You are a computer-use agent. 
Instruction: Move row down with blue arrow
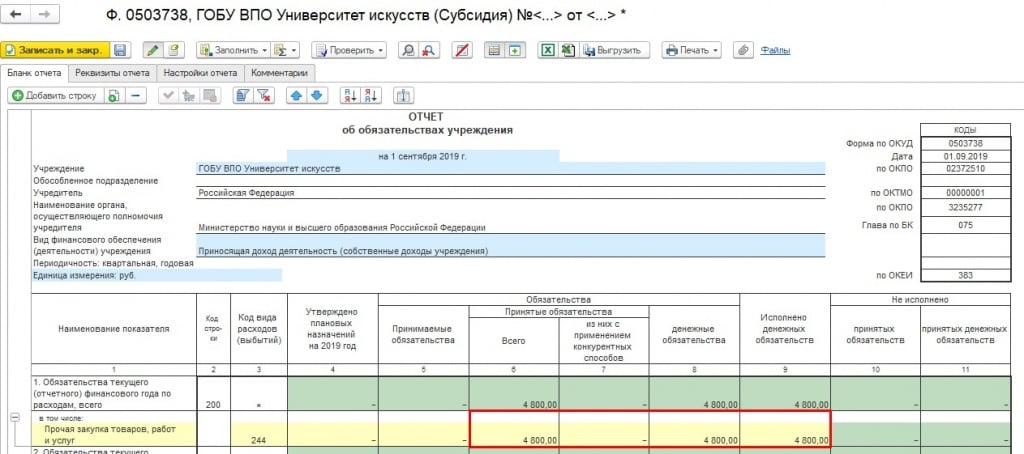(x=316, y=96)
